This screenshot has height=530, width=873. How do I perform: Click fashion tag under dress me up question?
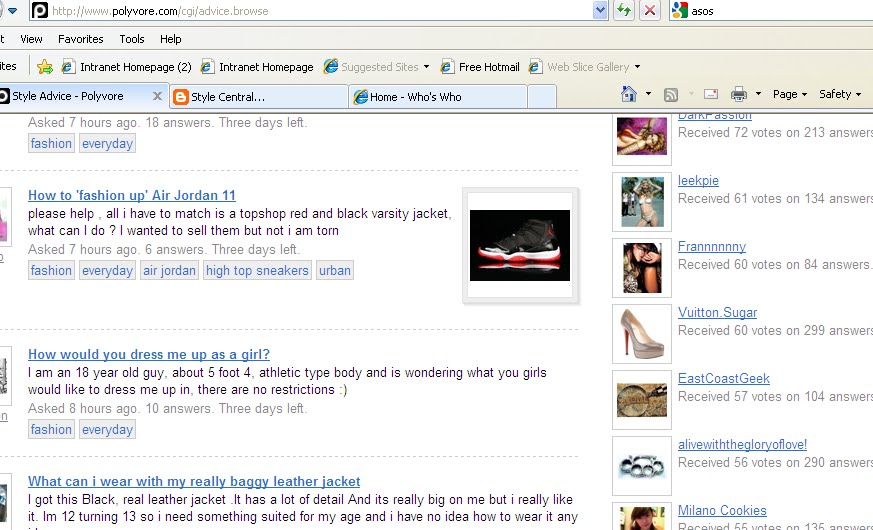51,430
